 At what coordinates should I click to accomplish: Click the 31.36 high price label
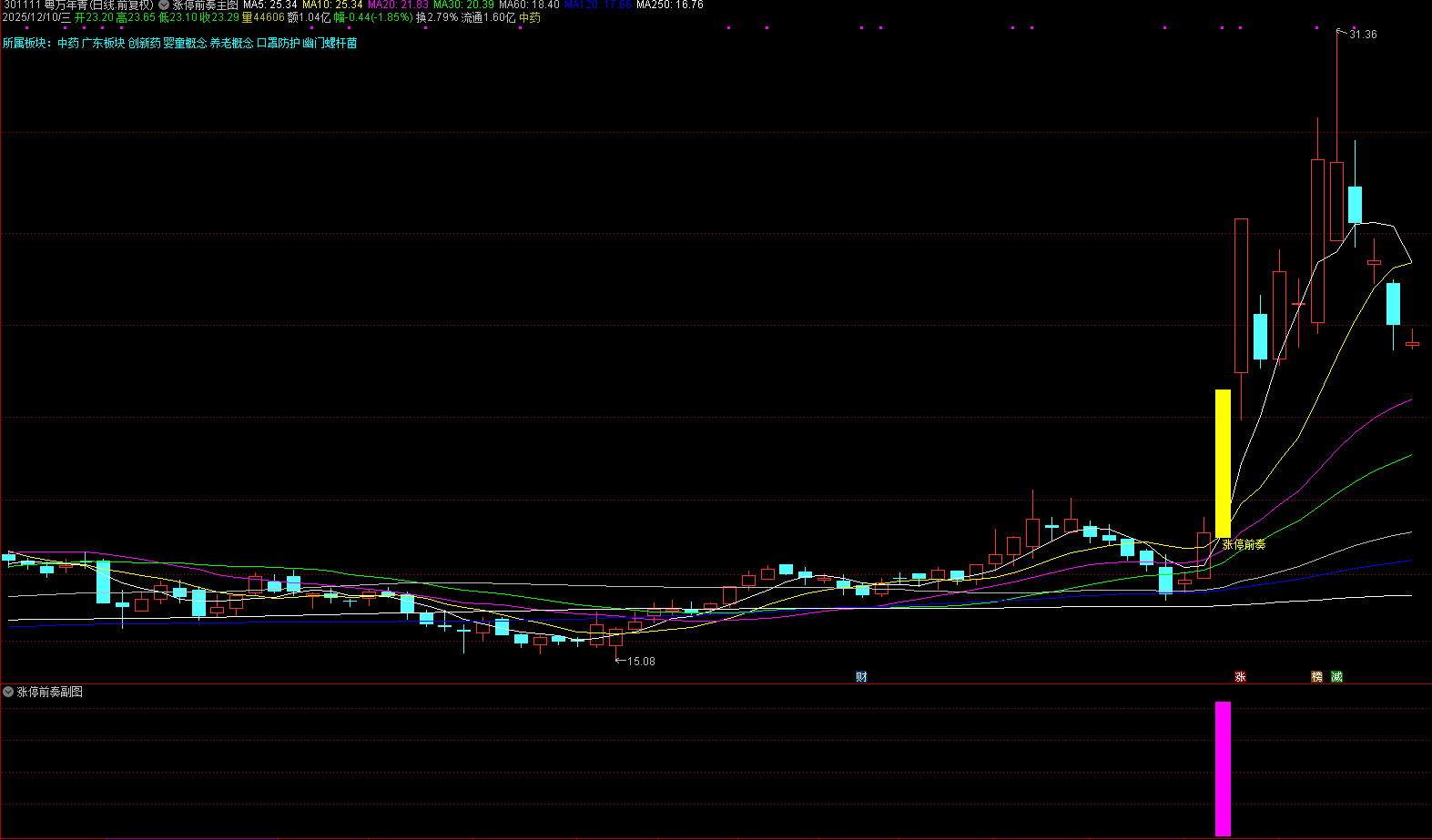click(x=1363, y=35)
